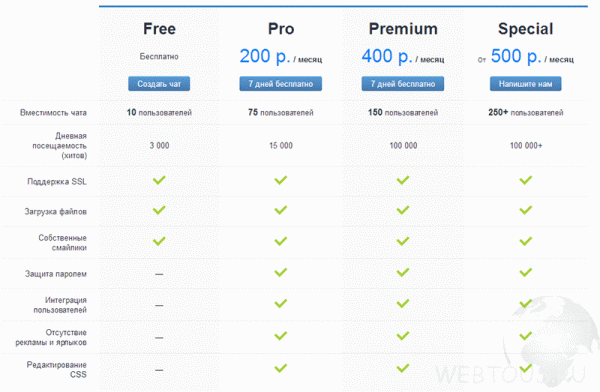
Task: Click the '500 р.' Special price
Action: [x=516, y=56]
